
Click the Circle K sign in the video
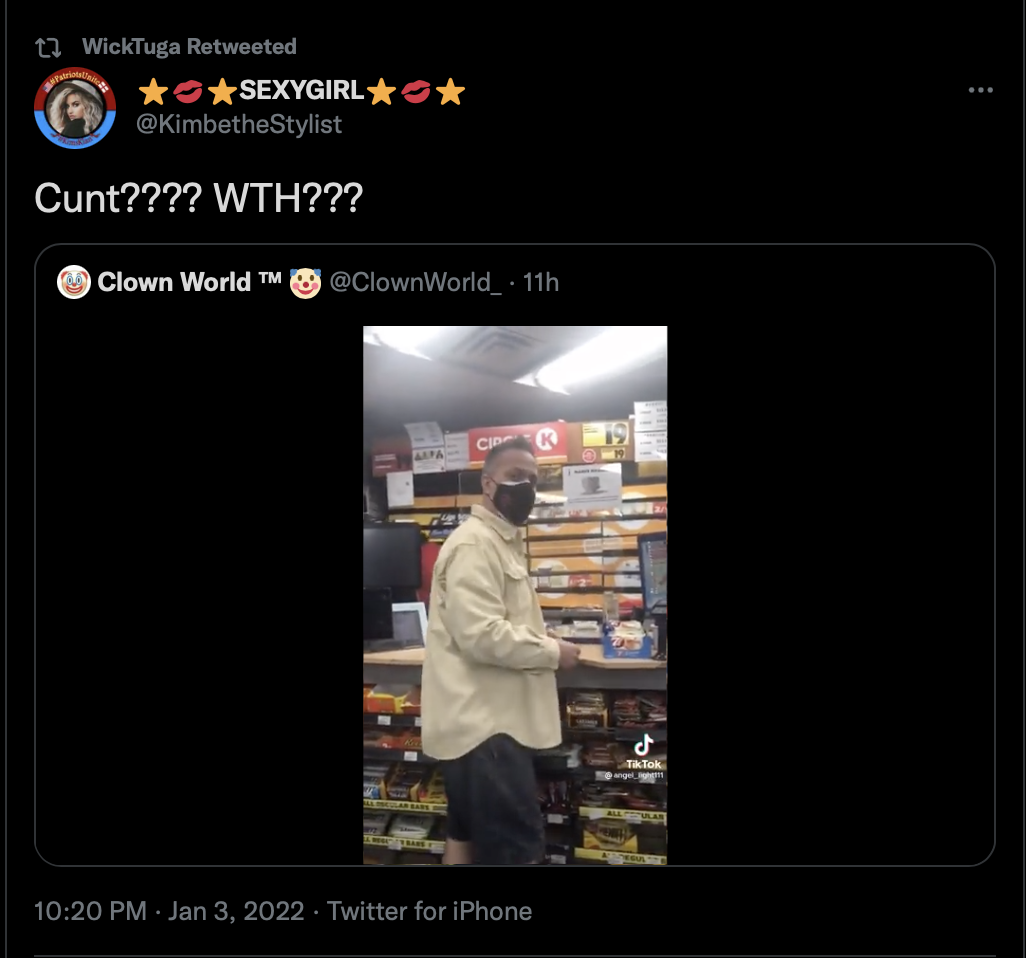click(x=518, y=442)
